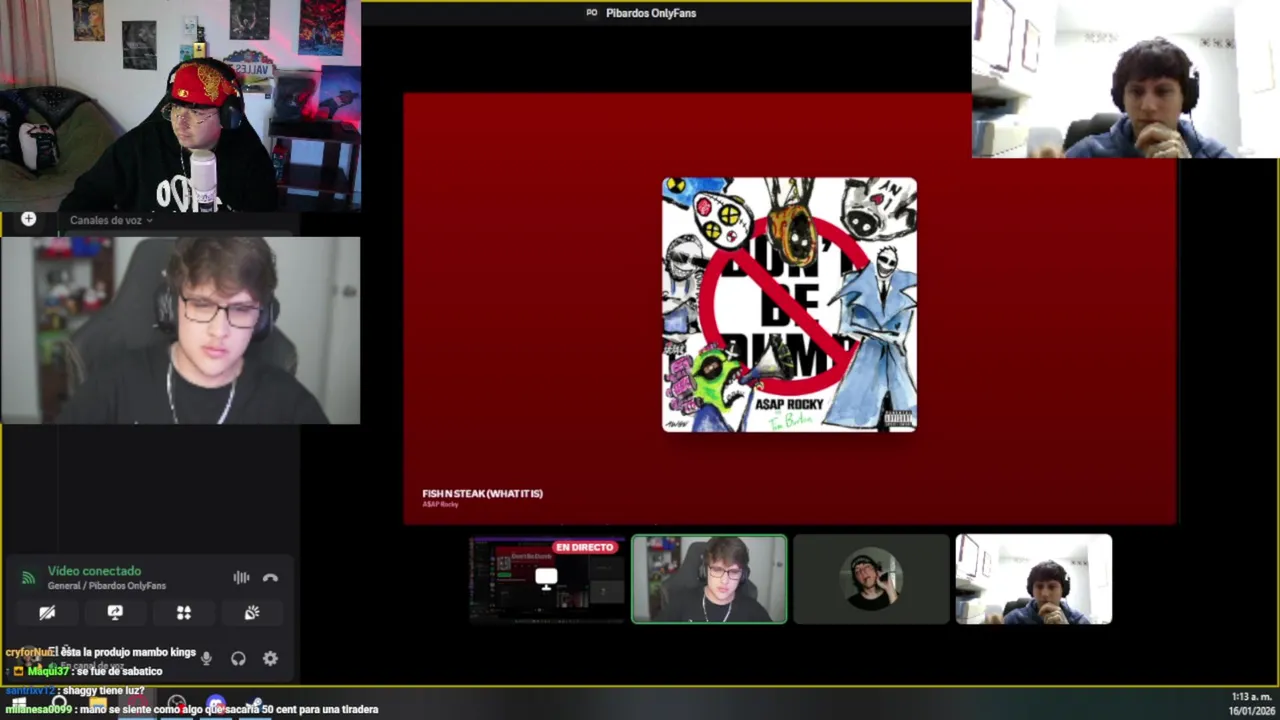Mute the microphone in the user panel

(x=206, y=658)
